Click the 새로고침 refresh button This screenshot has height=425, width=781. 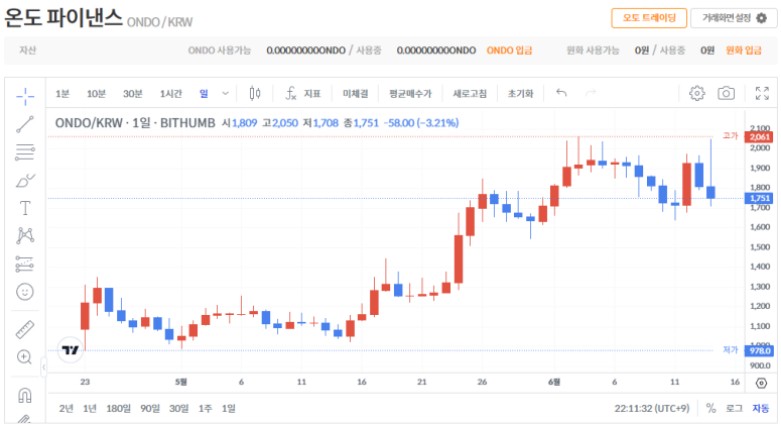pos(470,94)
